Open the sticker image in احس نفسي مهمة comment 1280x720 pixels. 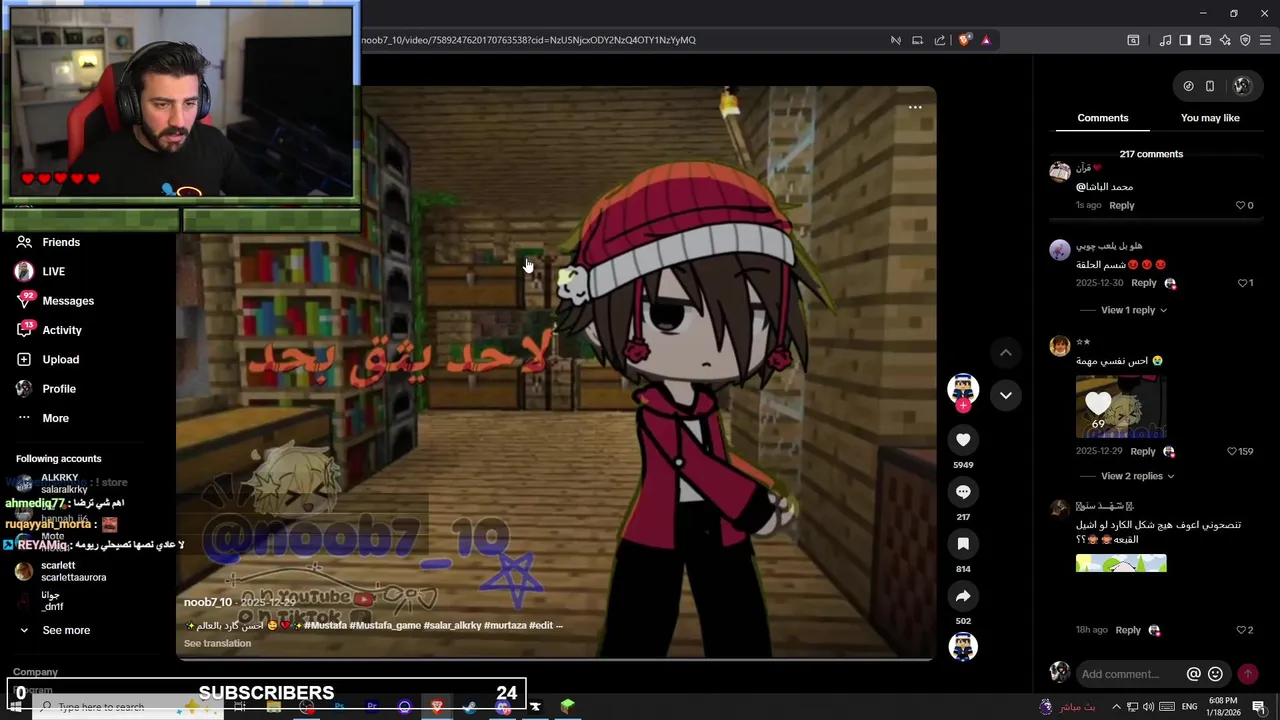1121,406
